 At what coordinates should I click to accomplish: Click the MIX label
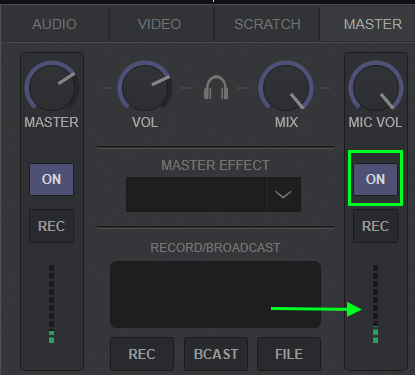point(286,122)
